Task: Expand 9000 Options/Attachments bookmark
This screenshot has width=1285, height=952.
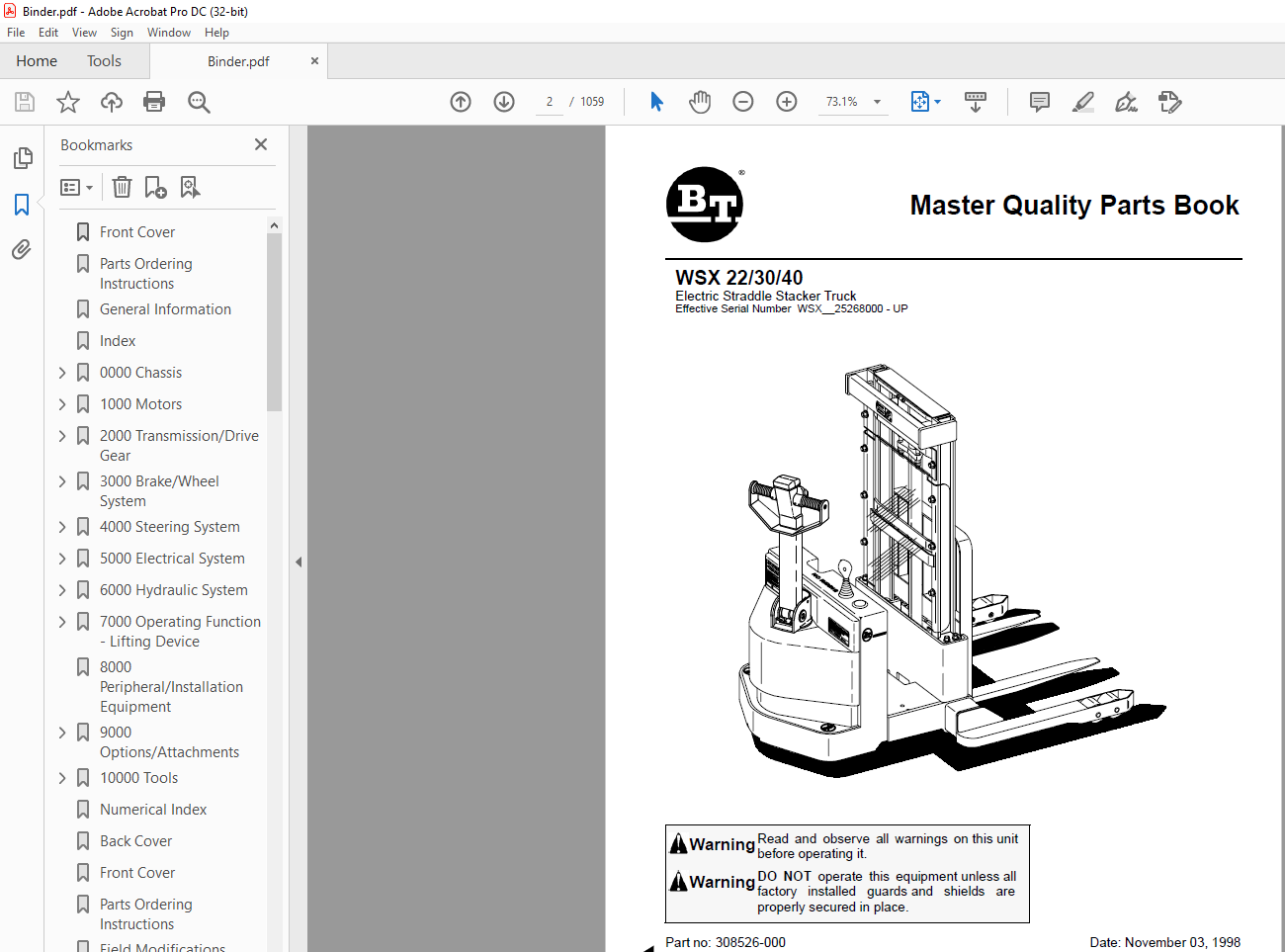Action: (62, 733)
